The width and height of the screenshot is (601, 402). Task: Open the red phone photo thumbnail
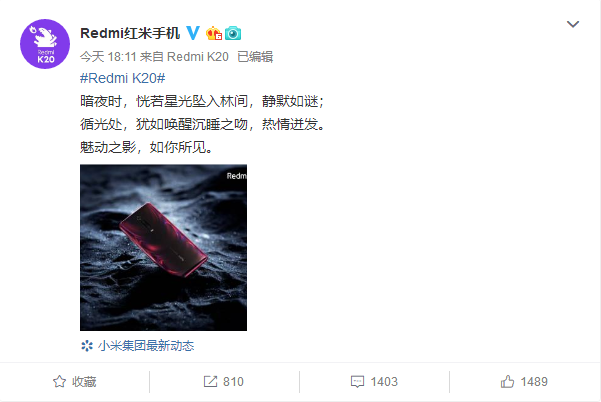pyautogui.click(x=163, y=248)
